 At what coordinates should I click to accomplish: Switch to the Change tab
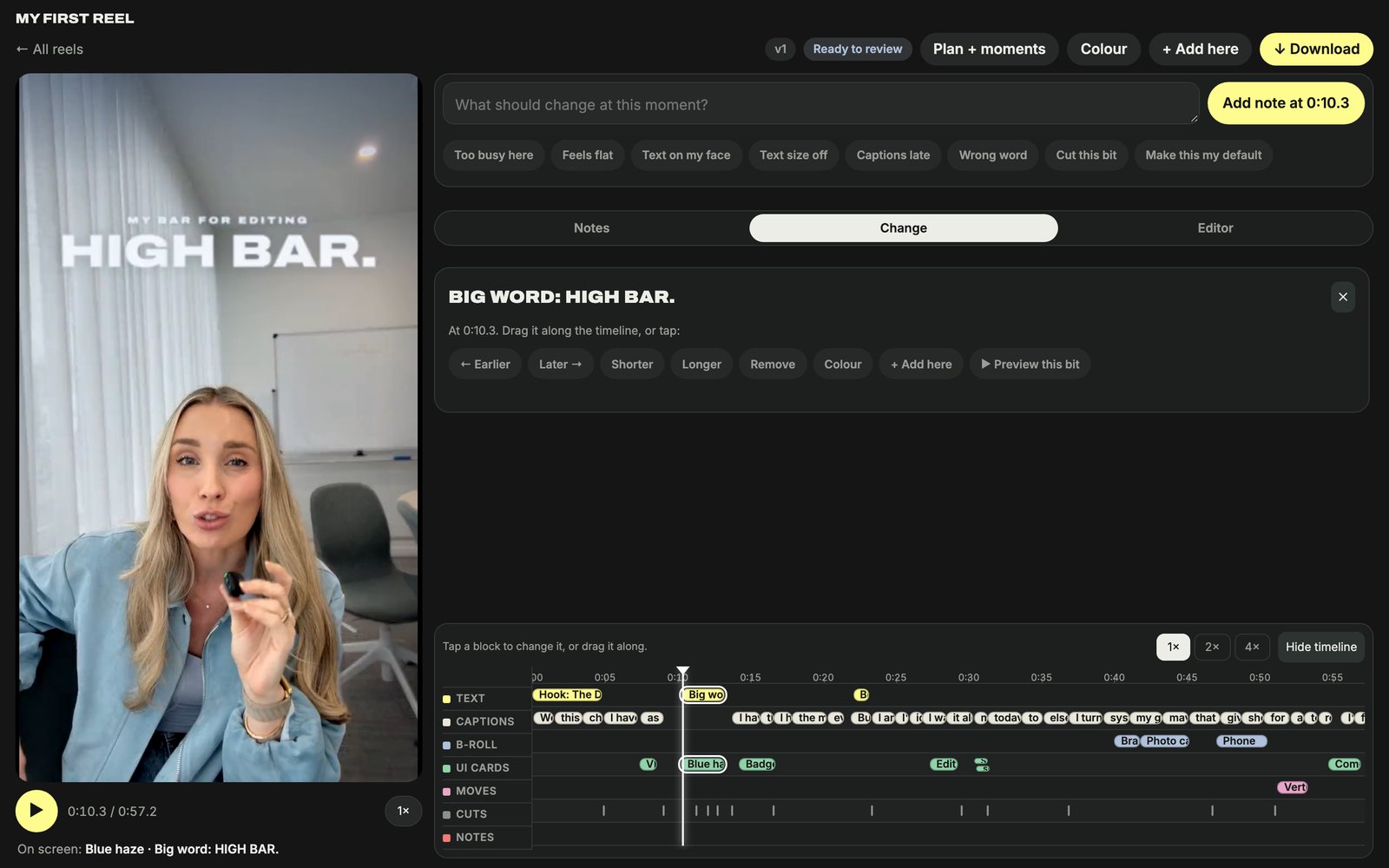pyautogui.click(x=904, y=228)
